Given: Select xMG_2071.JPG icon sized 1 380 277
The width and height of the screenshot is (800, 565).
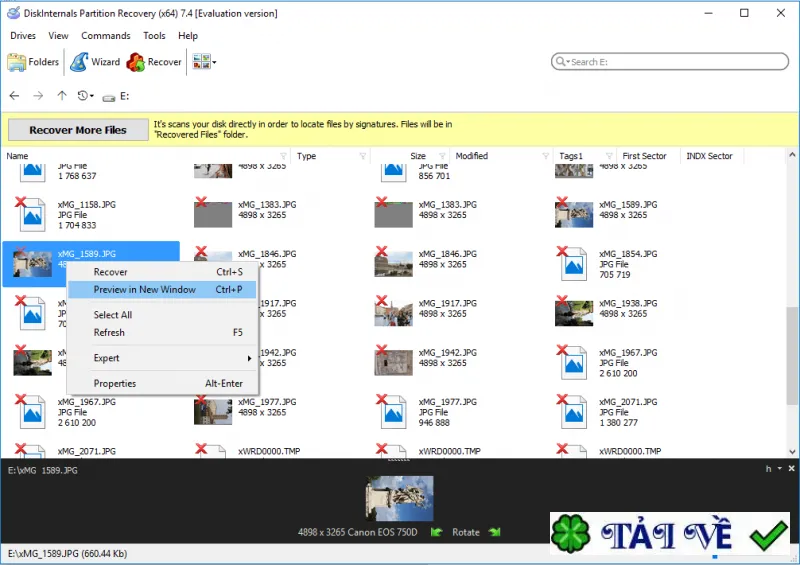Looking at the screenshot, I should (573, 412).
